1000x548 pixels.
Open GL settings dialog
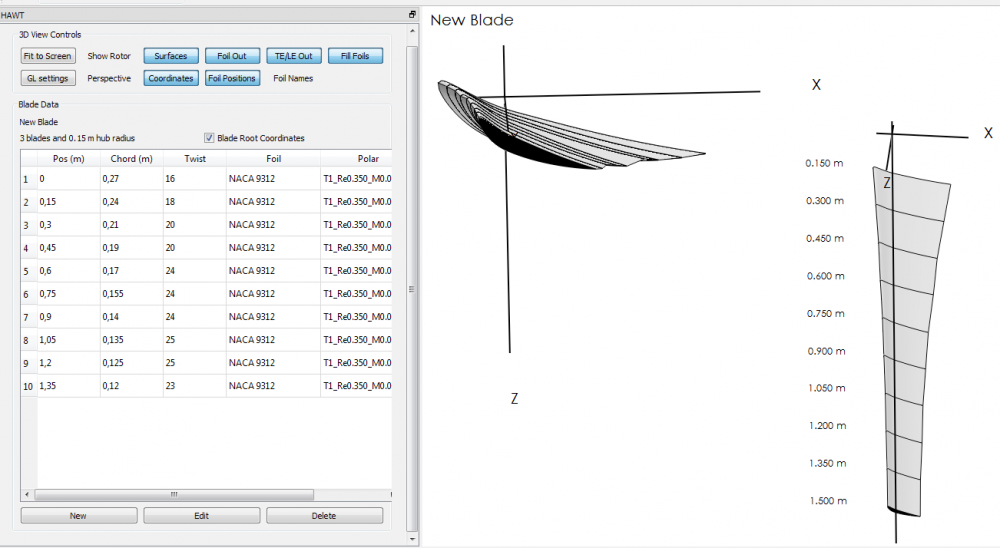(48, 78)
